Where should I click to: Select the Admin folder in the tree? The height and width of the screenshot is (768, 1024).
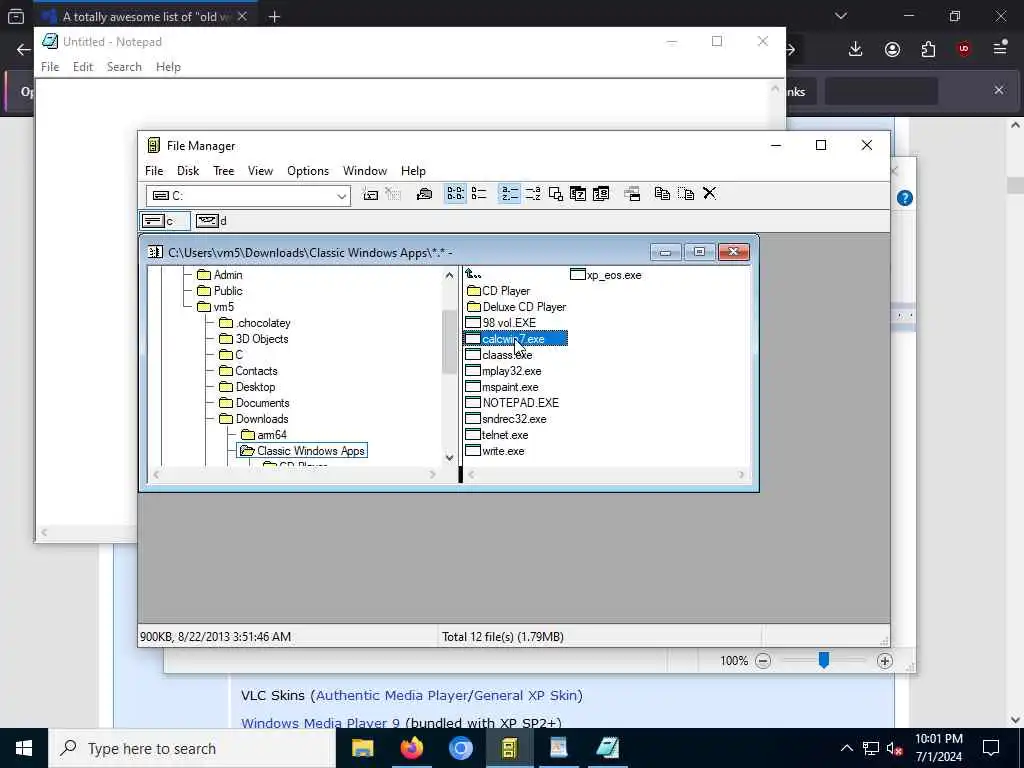[220, 275]
